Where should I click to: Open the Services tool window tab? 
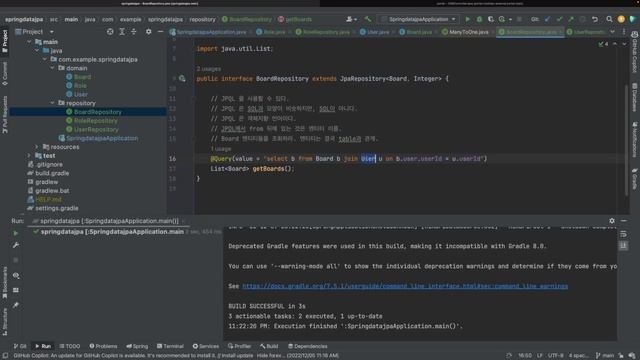coord(206,346)
